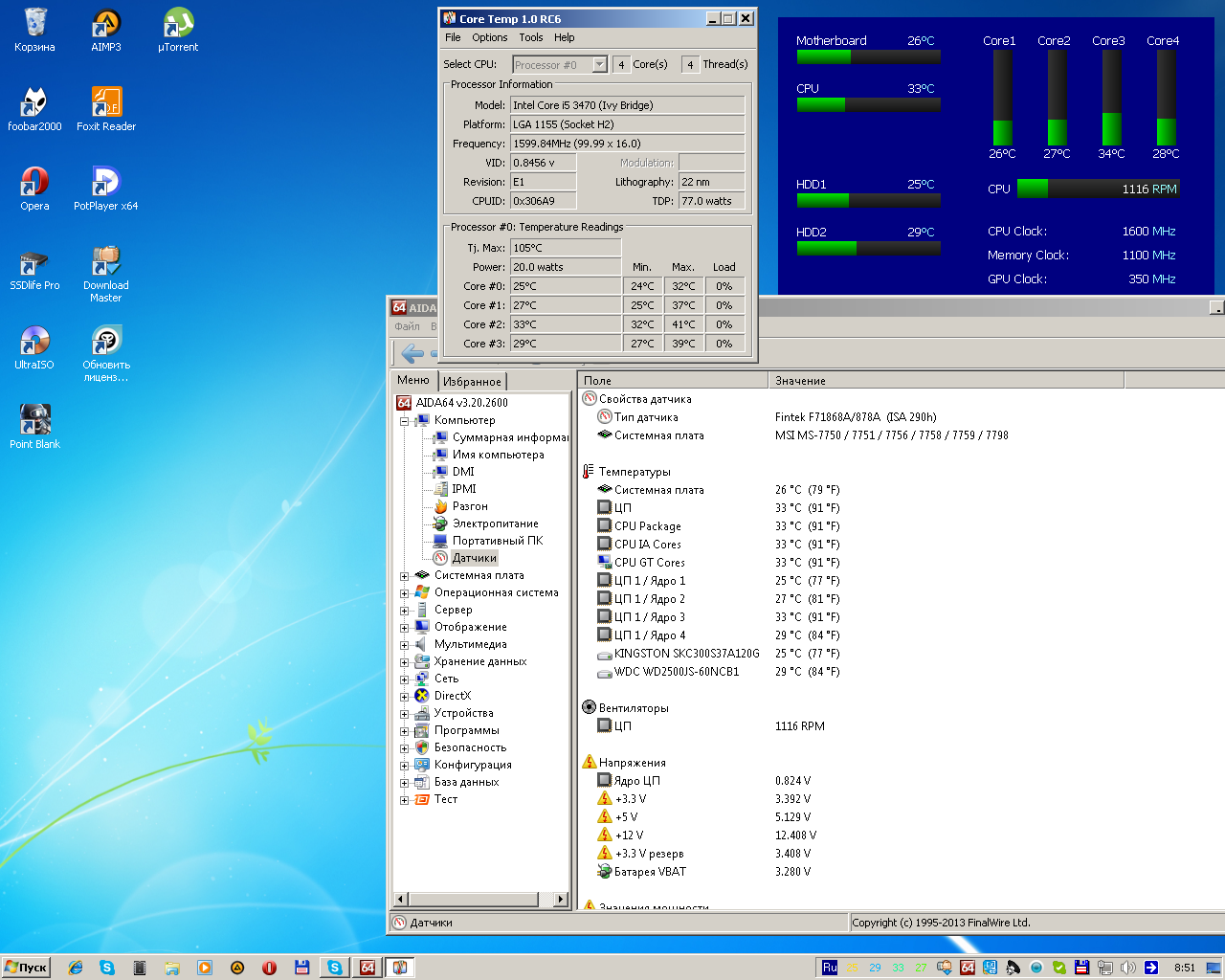Open the Foxit Reader desktop icon

point(106,109)
